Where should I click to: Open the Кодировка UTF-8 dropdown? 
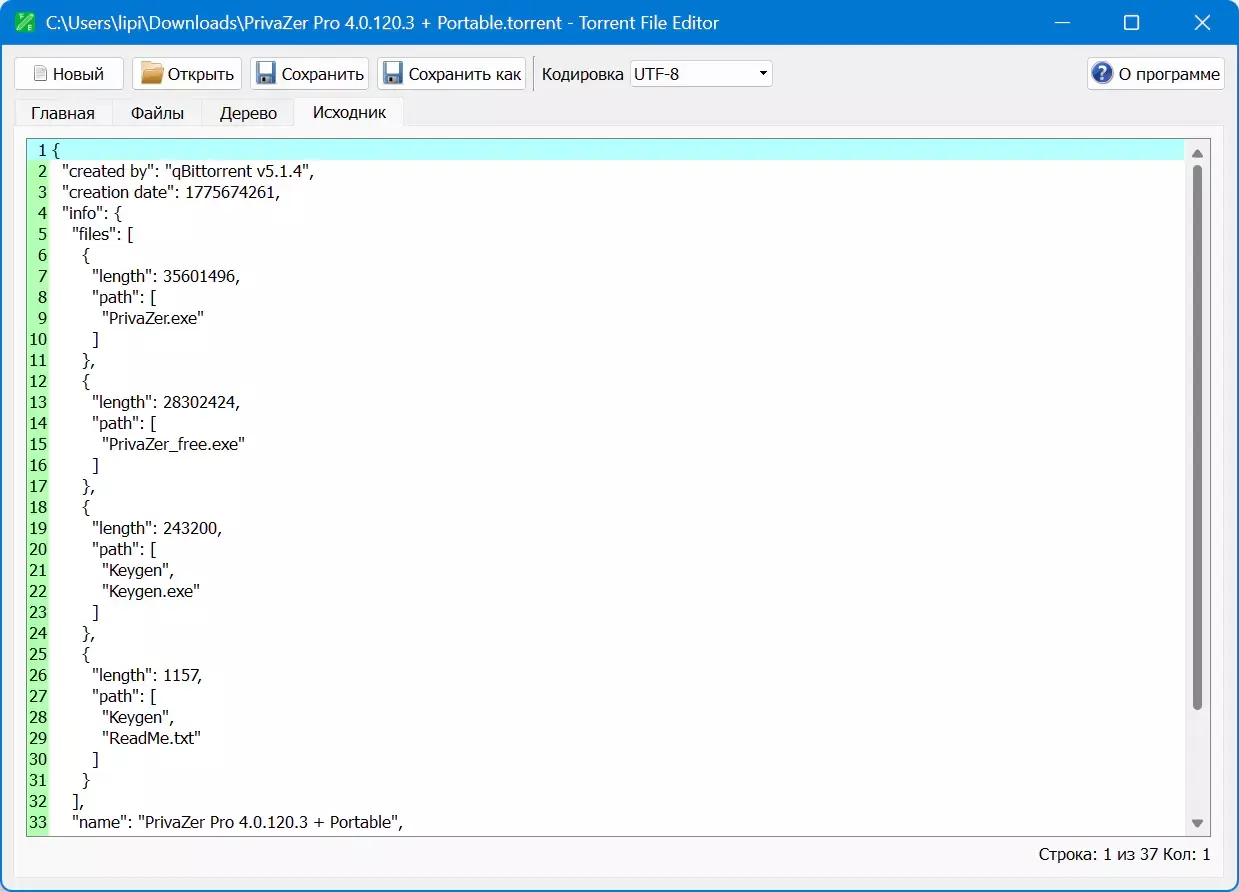coord(701,73)
